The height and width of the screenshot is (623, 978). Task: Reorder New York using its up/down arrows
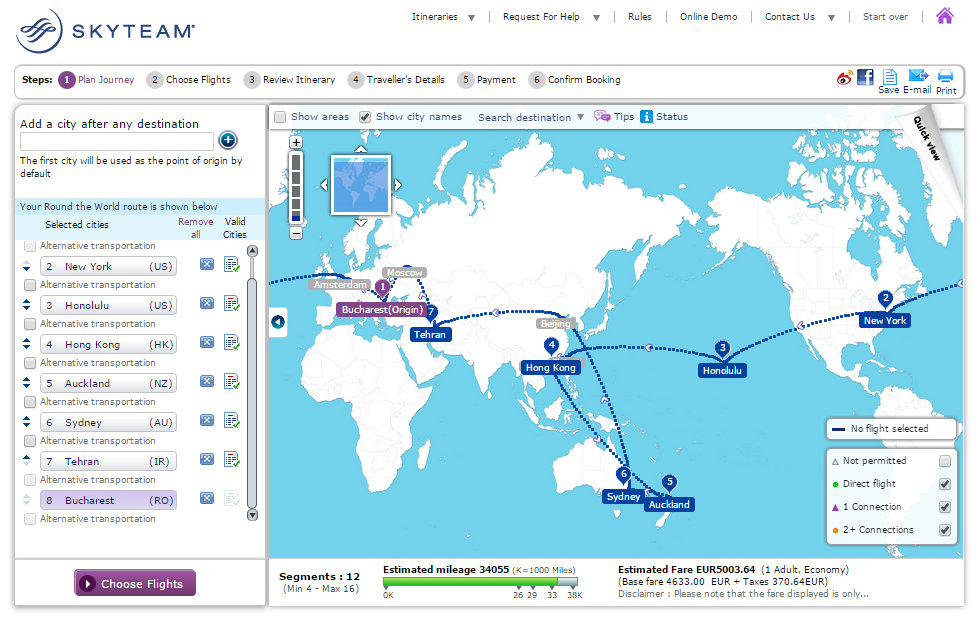(x=26, y=266)
